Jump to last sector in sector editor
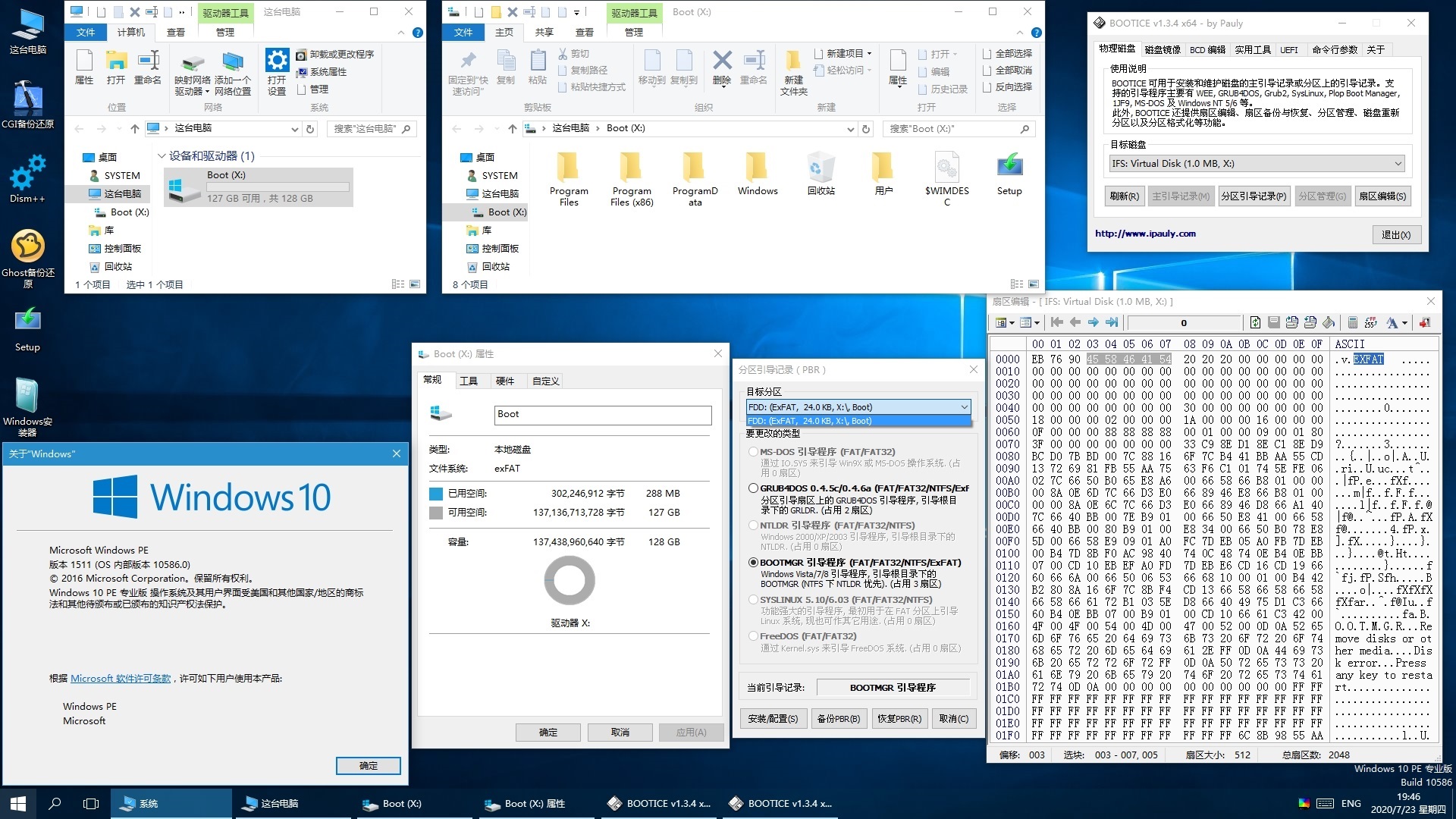This screenshot has height=819, width=1456. click(x=1112, y=323)
